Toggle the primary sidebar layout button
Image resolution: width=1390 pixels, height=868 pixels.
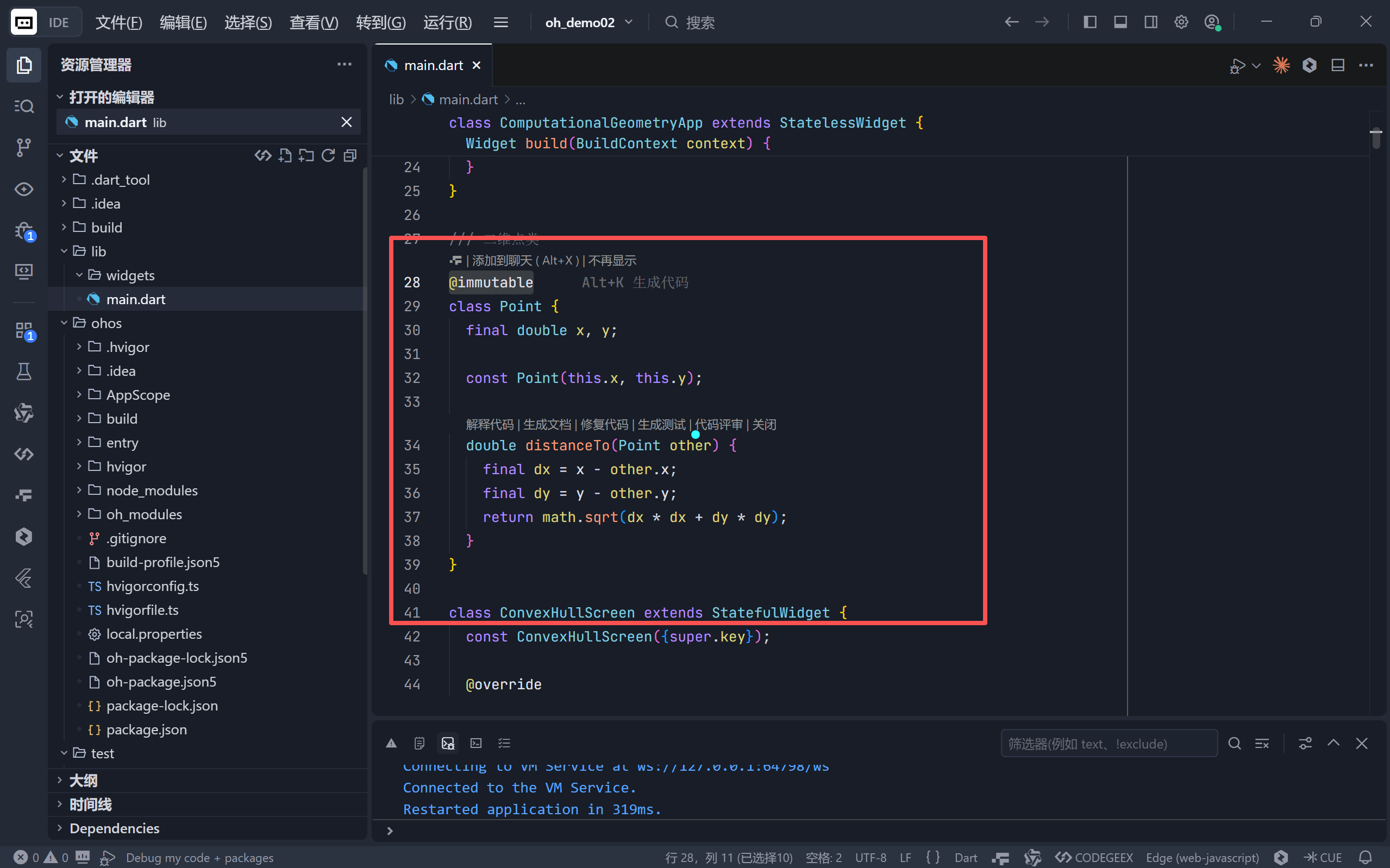coord(1090,22)
